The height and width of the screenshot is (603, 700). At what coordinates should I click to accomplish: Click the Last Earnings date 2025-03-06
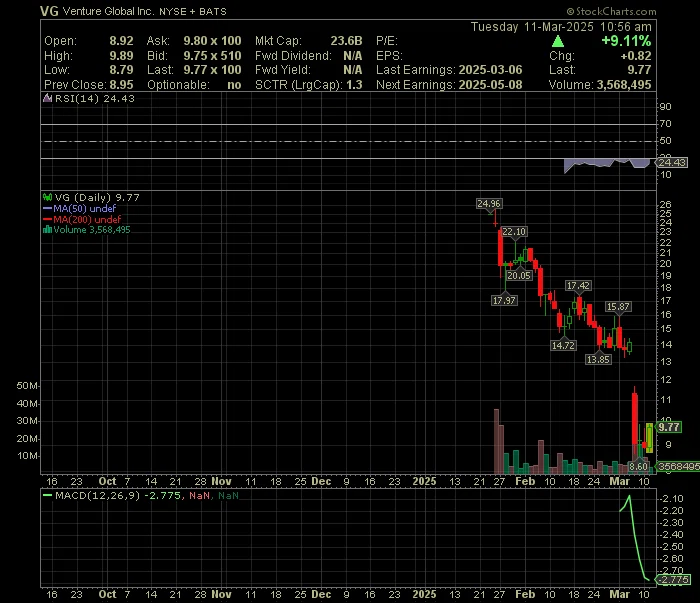point(491,70)
